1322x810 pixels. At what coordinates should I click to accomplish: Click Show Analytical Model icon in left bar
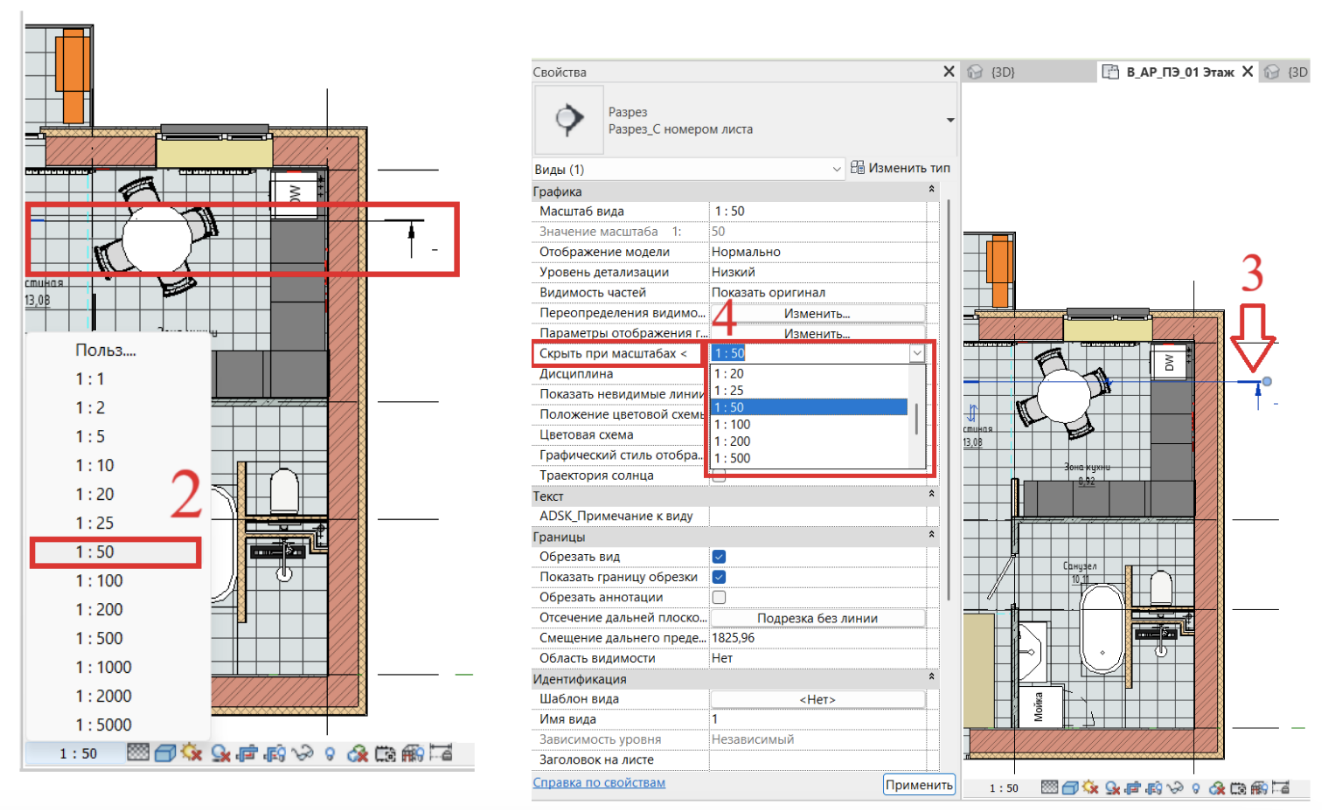click(x=412, y=753)
